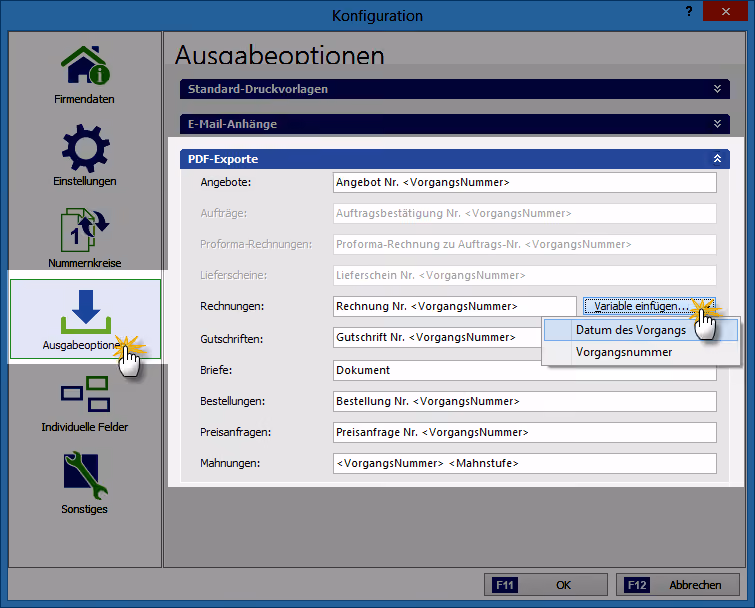755x608 pixels.
Task: Click the help question mark icon
Action: 689,11
